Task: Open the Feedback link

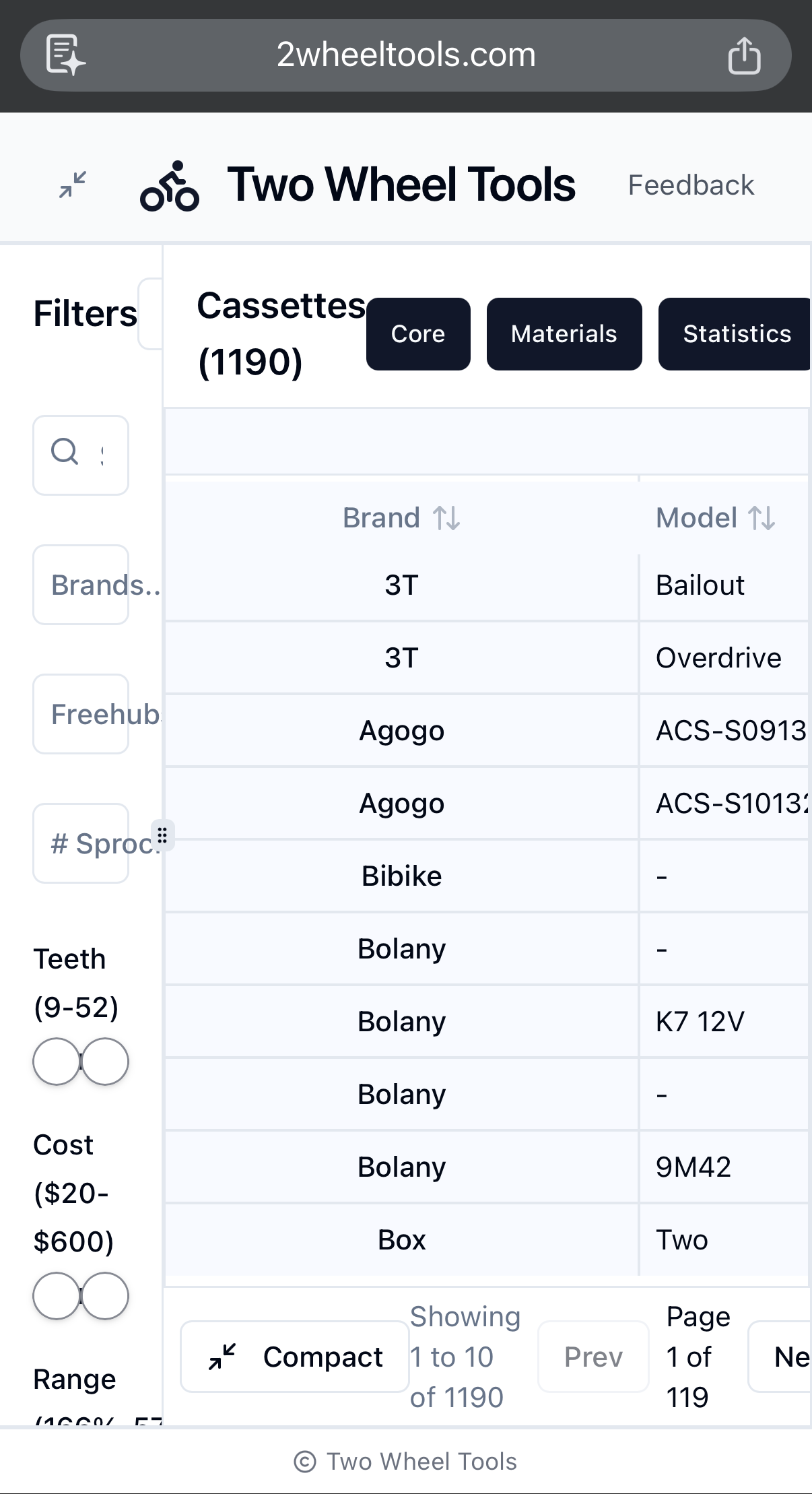Action: 691,185
